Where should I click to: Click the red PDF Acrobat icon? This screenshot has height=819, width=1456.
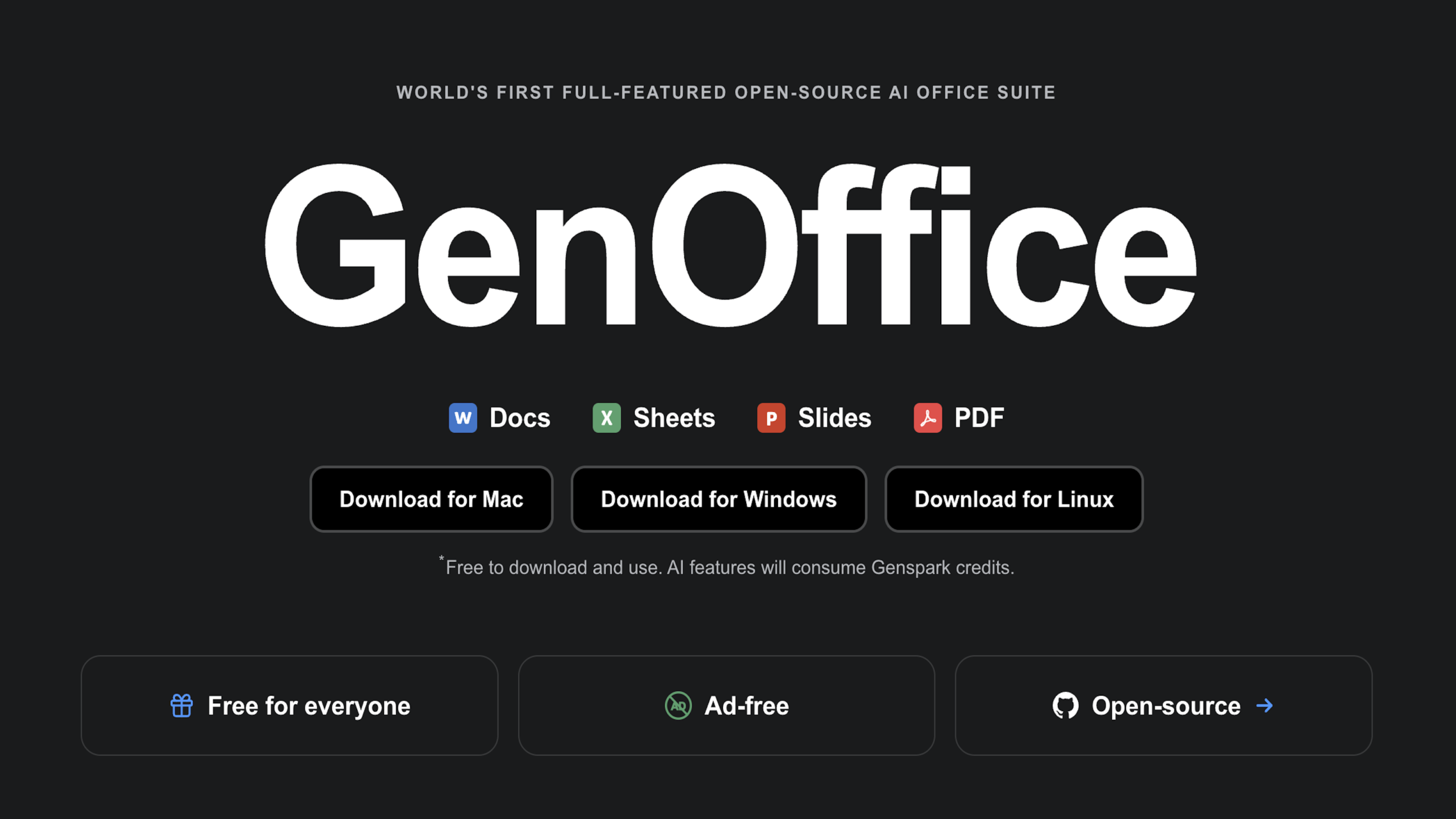pyautogui.click(x=928, y=418)
